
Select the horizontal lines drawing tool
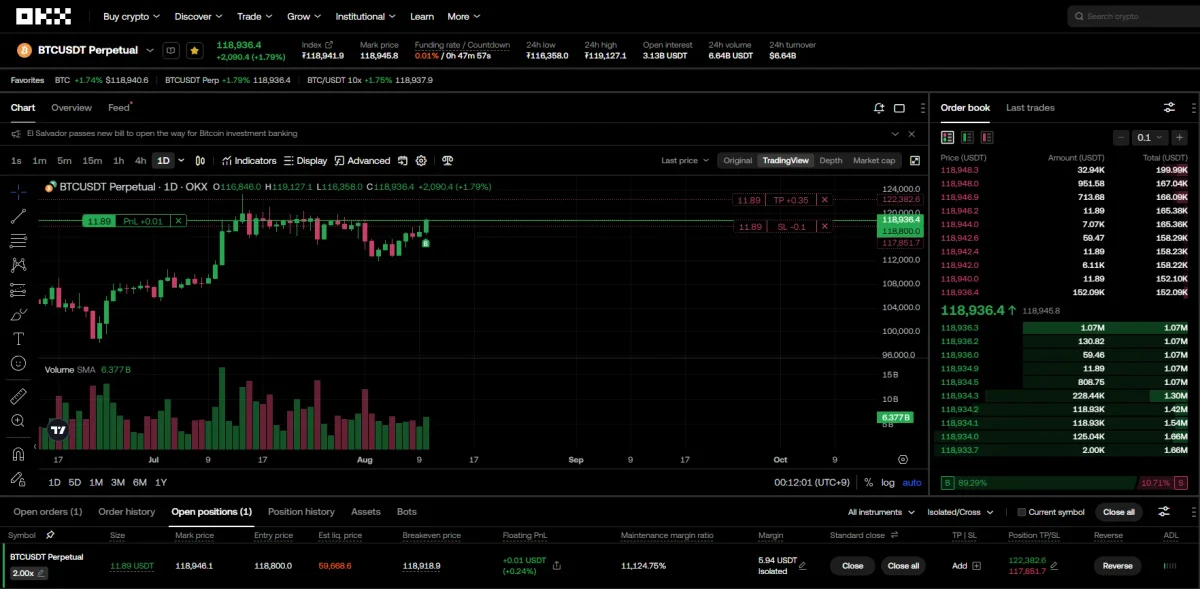(18, 241)
